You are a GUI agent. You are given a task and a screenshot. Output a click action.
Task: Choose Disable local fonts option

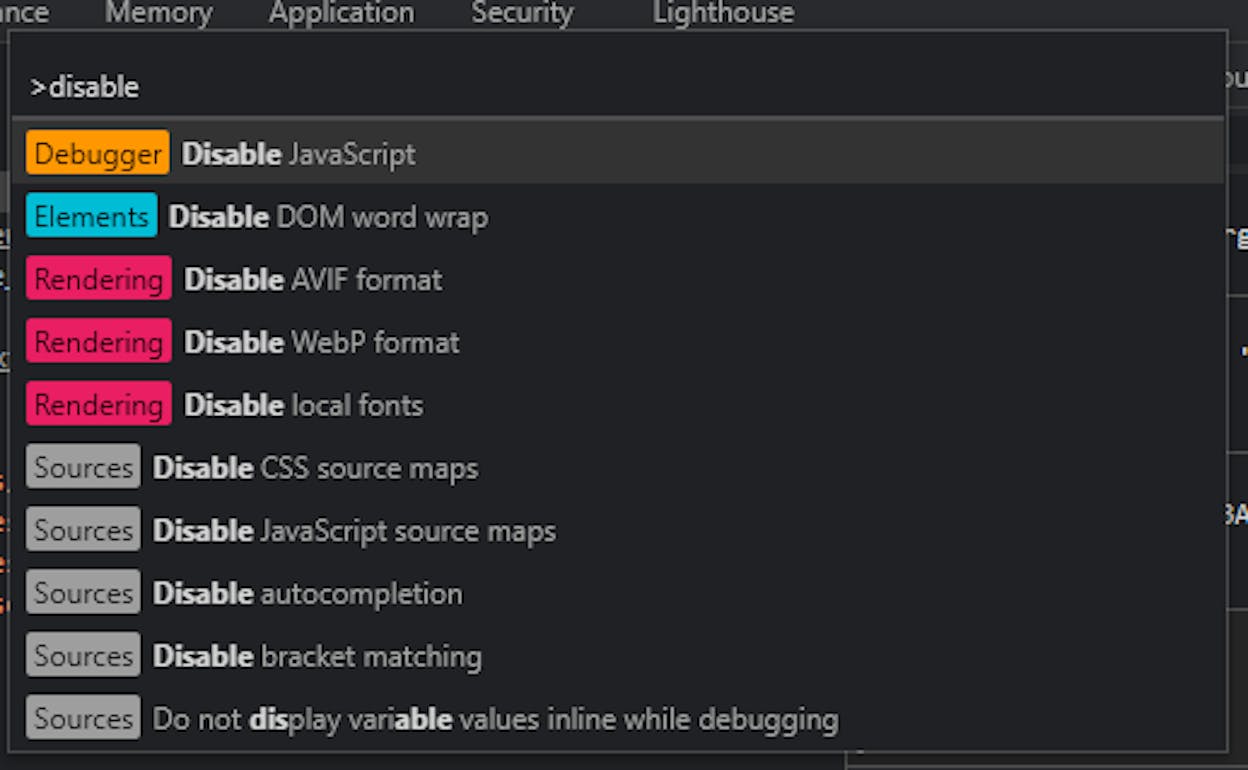(618, 405)
